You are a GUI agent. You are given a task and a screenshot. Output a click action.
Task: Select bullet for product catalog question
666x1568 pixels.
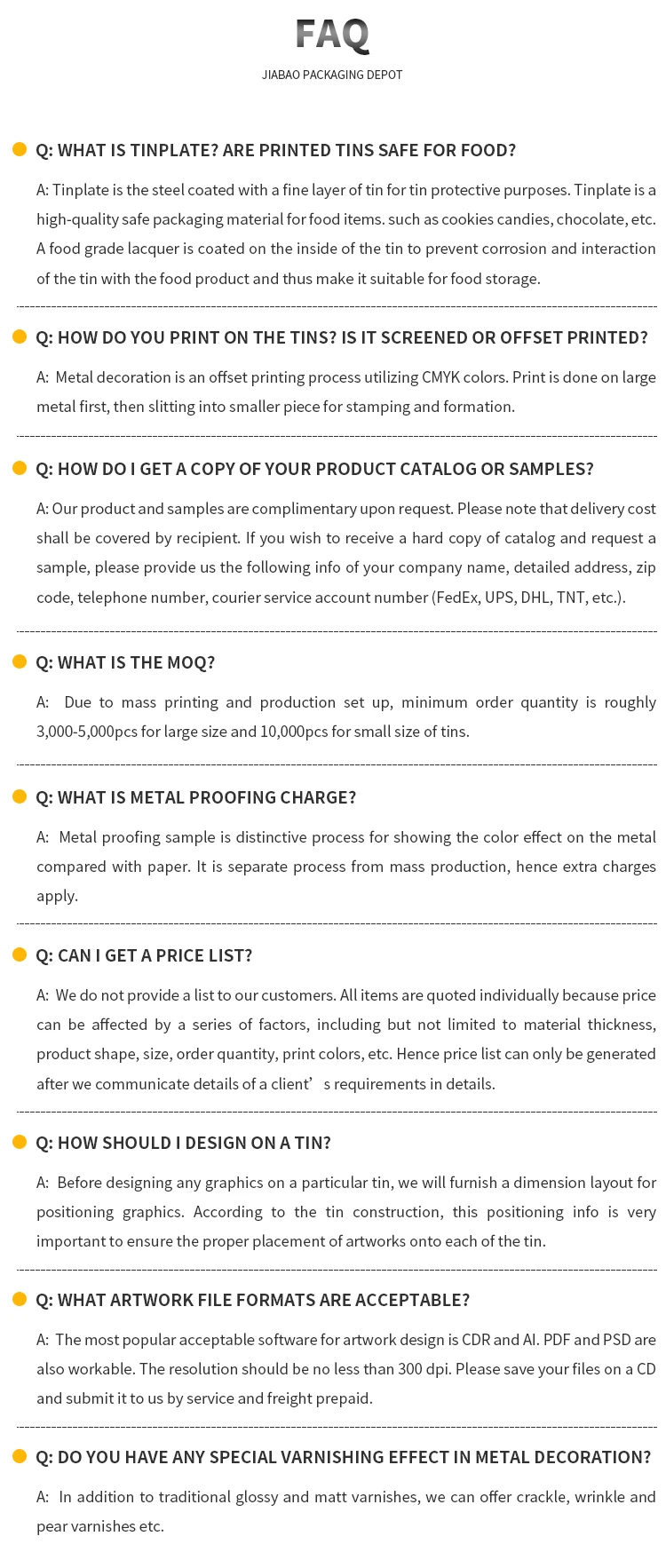point(20,468)
